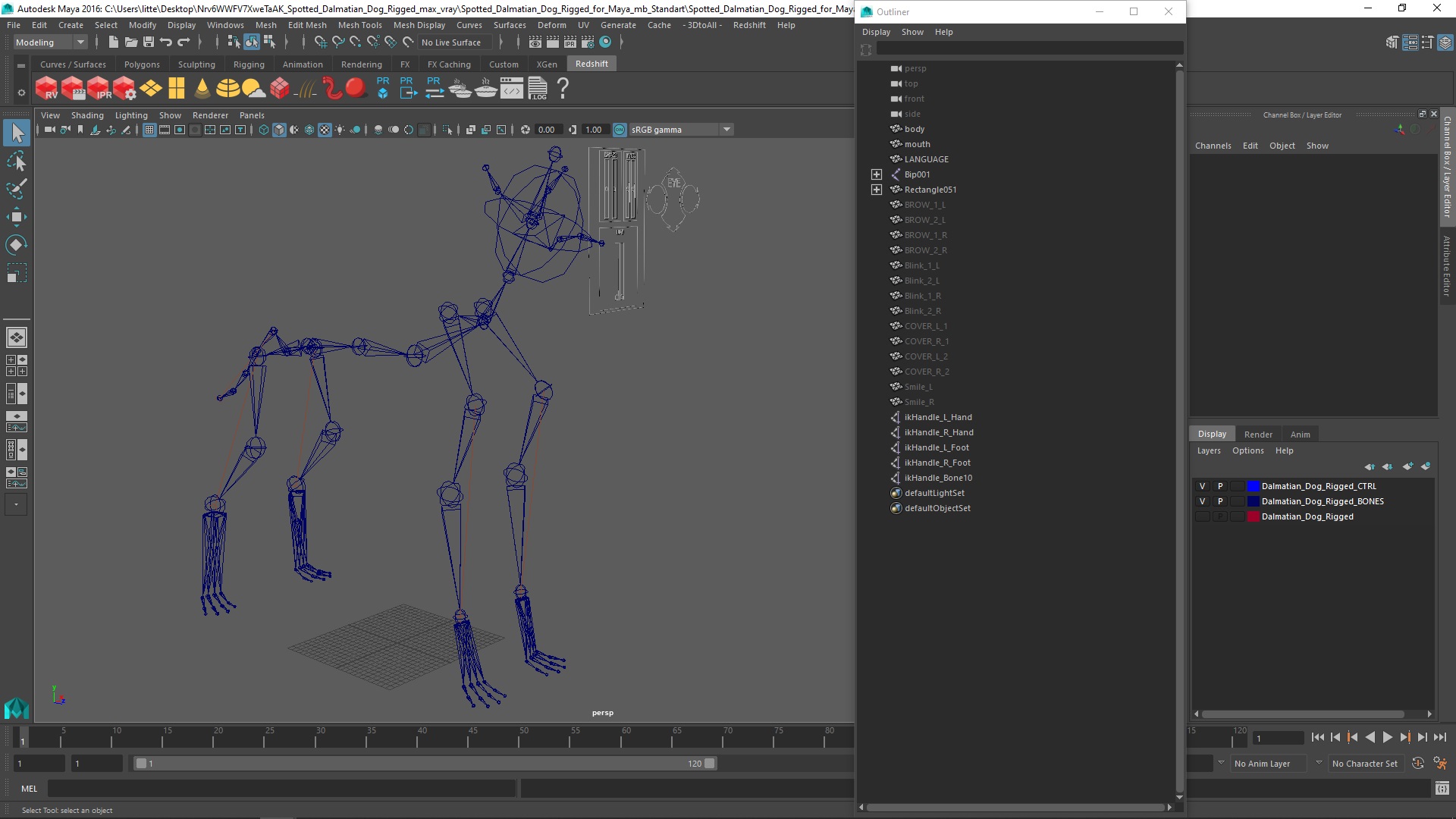This screenshot has width=1456, height=819.
Task: Click Options in Layer Editor
Action: [1247, 450]
